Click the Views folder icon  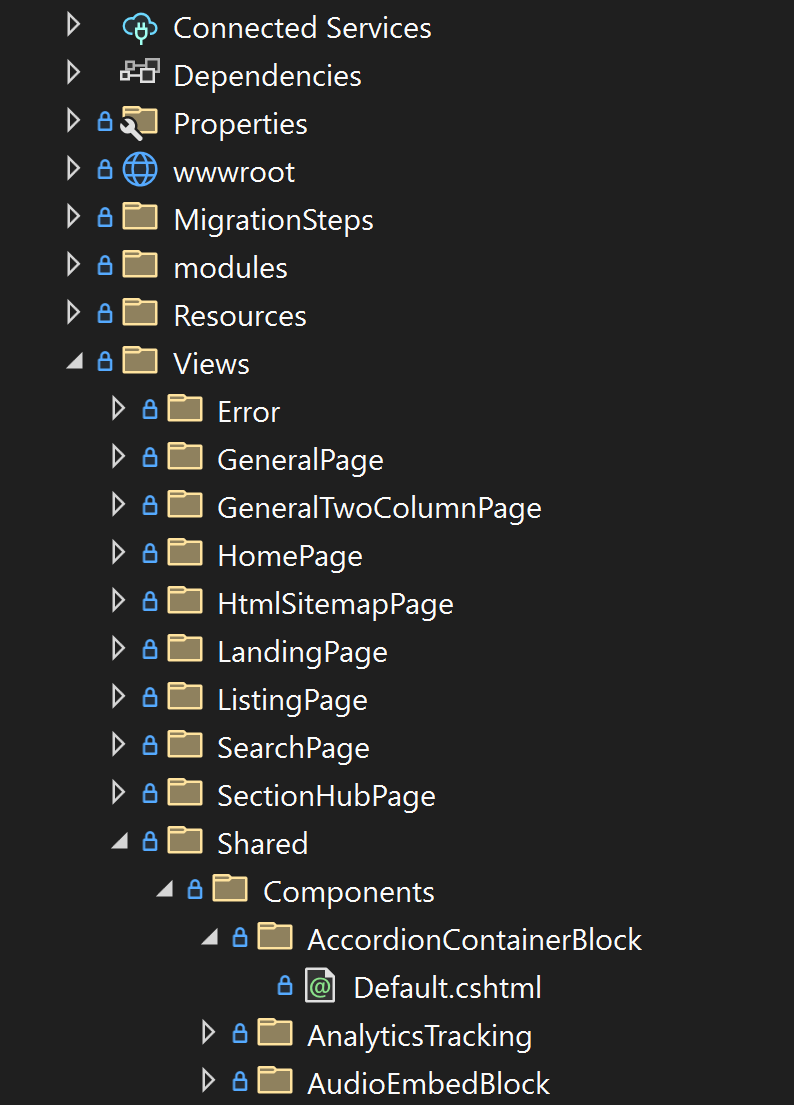point(140,363)
